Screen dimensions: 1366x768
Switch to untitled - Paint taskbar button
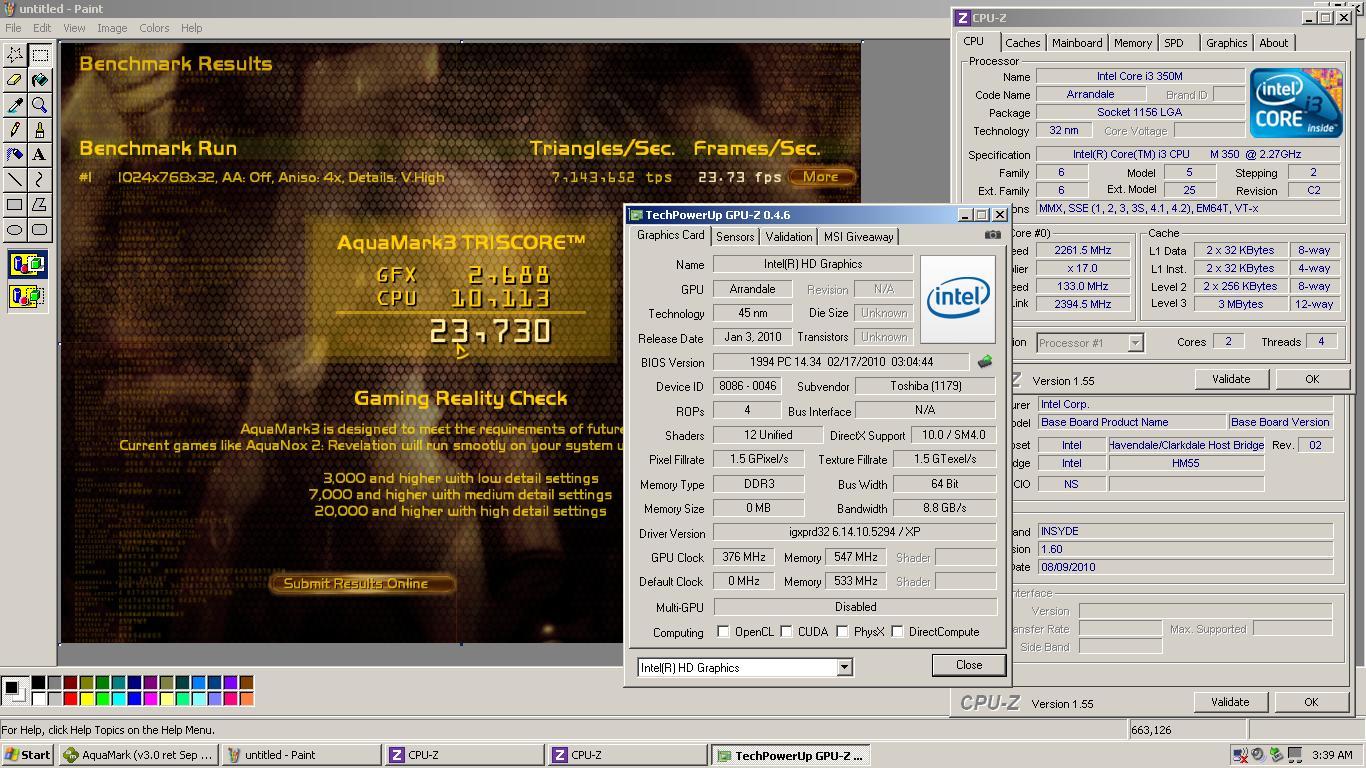point(301,755)
